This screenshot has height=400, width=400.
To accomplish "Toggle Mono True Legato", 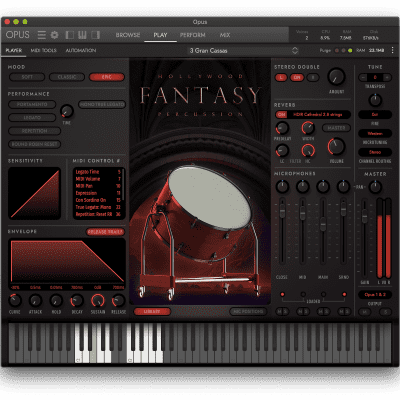I will point(102,104).
